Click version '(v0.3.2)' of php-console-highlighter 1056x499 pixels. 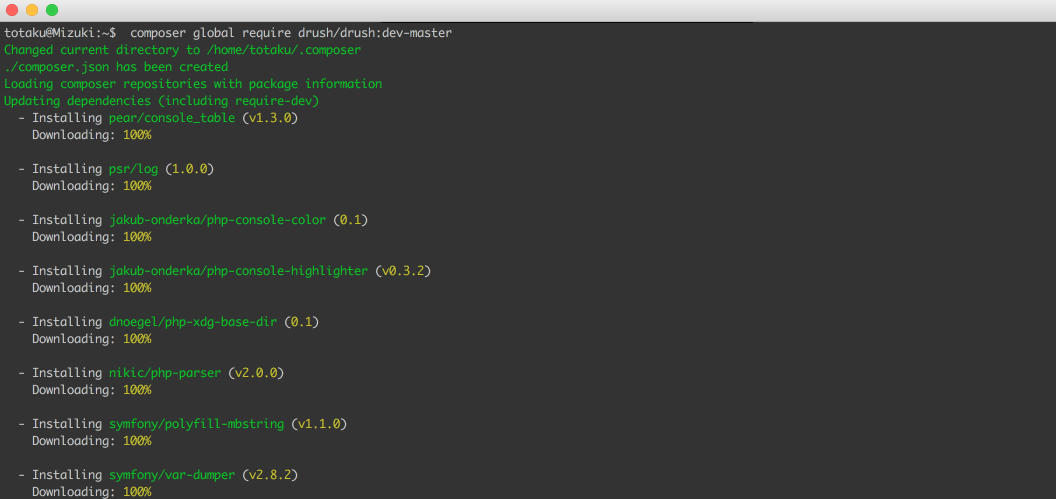[403, 271]
